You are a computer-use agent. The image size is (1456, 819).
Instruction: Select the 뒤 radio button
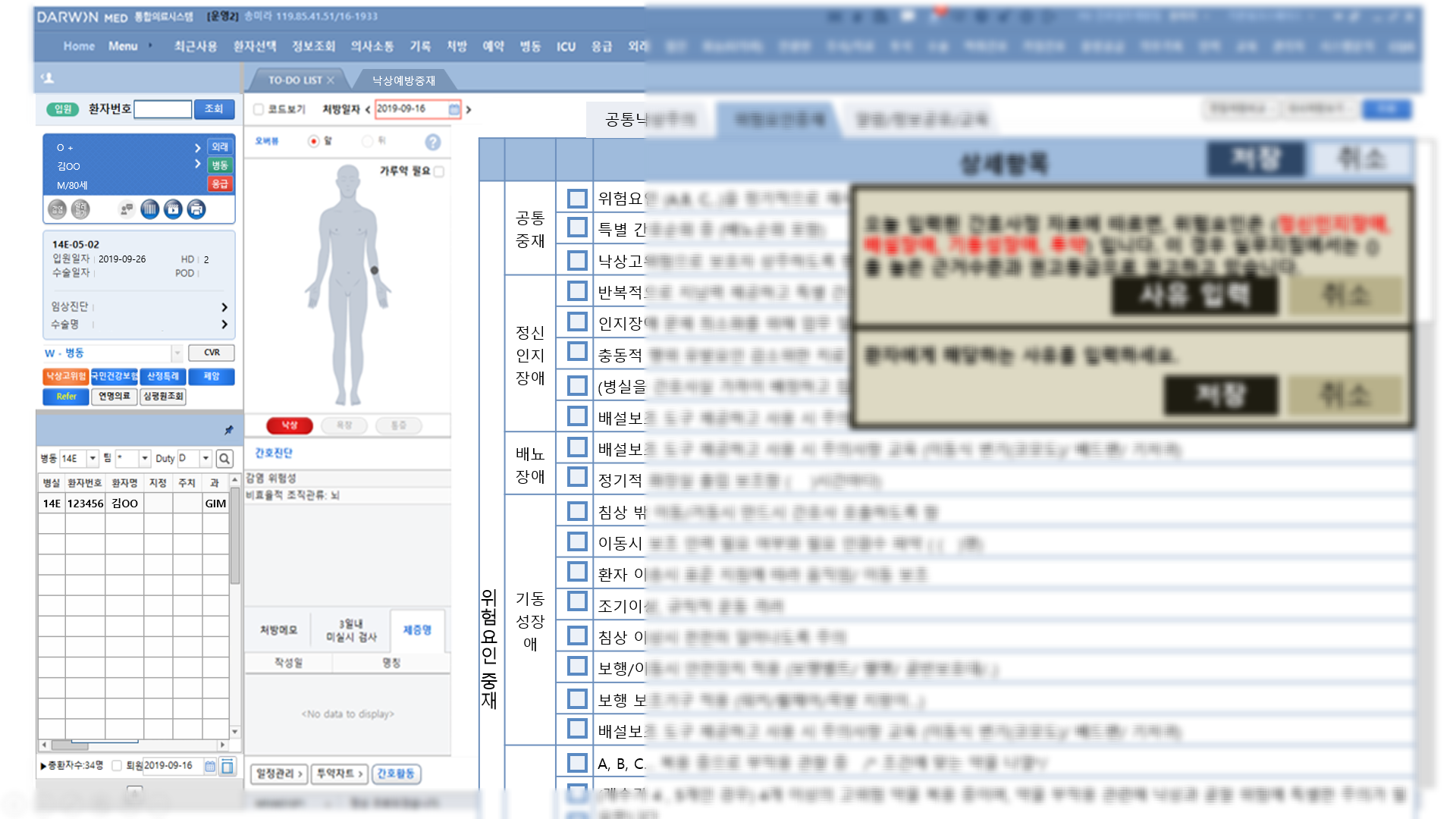(368, 141)
